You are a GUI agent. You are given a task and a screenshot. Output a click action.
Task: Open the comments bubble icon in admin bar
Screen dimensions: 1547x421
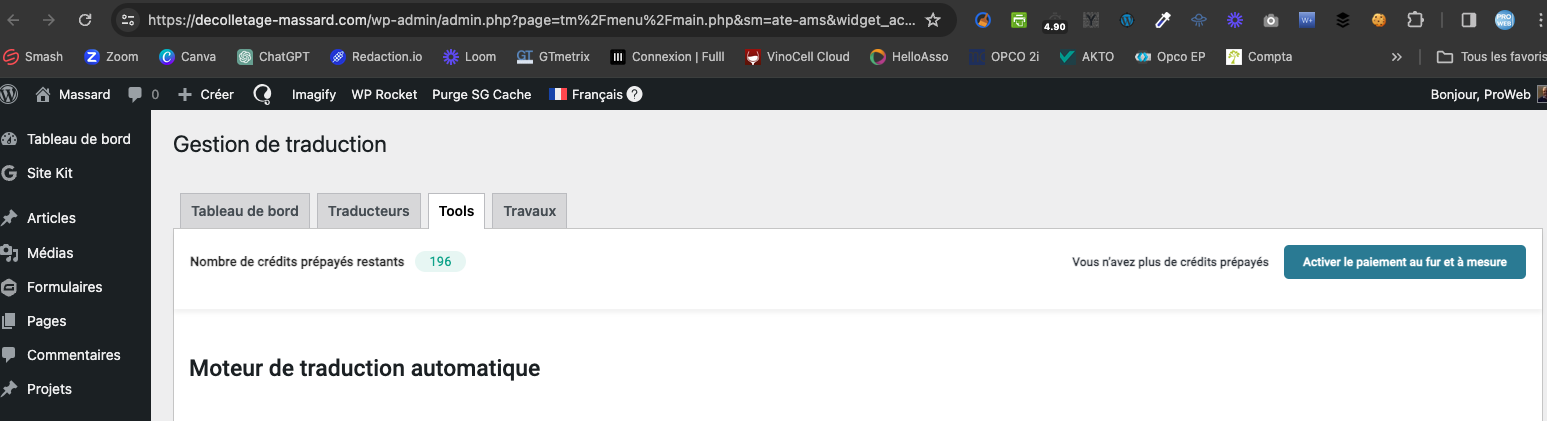click(135, 94)
